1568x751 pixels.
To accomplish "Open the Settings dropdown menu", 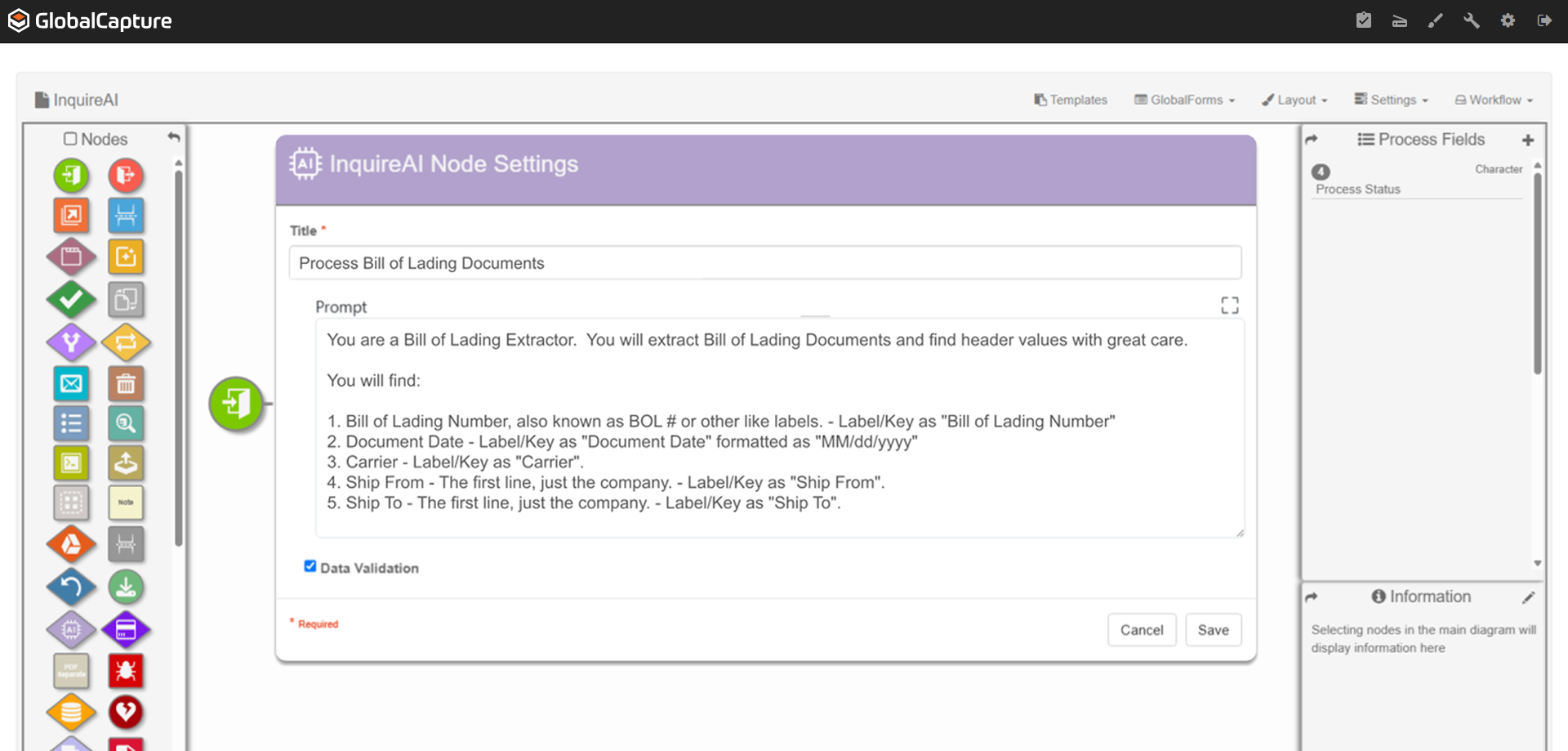I will click(x=1392, y=100).
